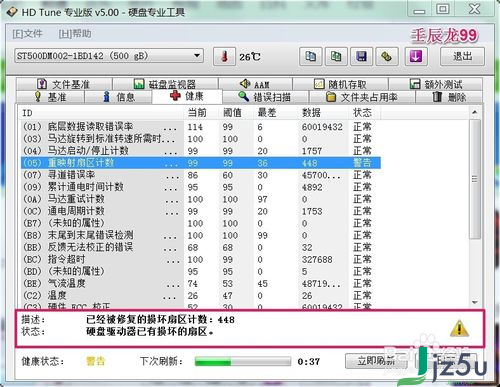Switch to the 磁盘监视器 tab
This screenshot has width=500, height=387.
165,84
